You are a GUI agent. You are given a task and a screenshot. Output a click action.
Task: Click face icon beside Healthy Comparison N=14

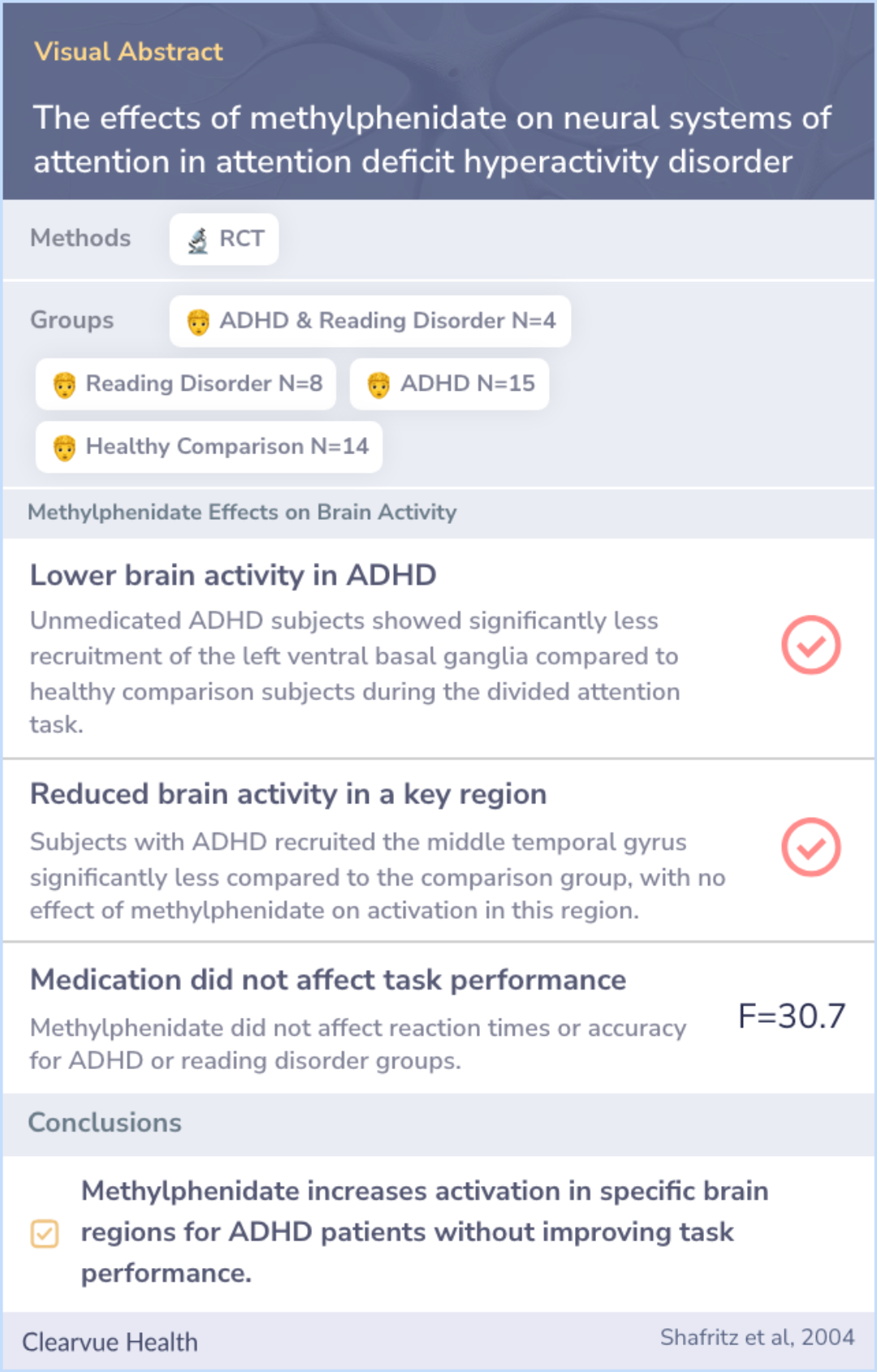pos(64,448)
